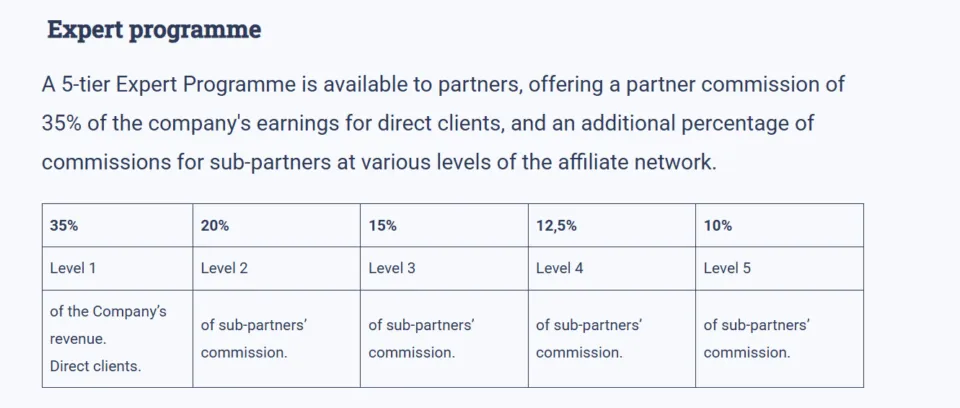Click the "Expert programme" heading
The image size is (960, 408).
(x=154, y=30)
